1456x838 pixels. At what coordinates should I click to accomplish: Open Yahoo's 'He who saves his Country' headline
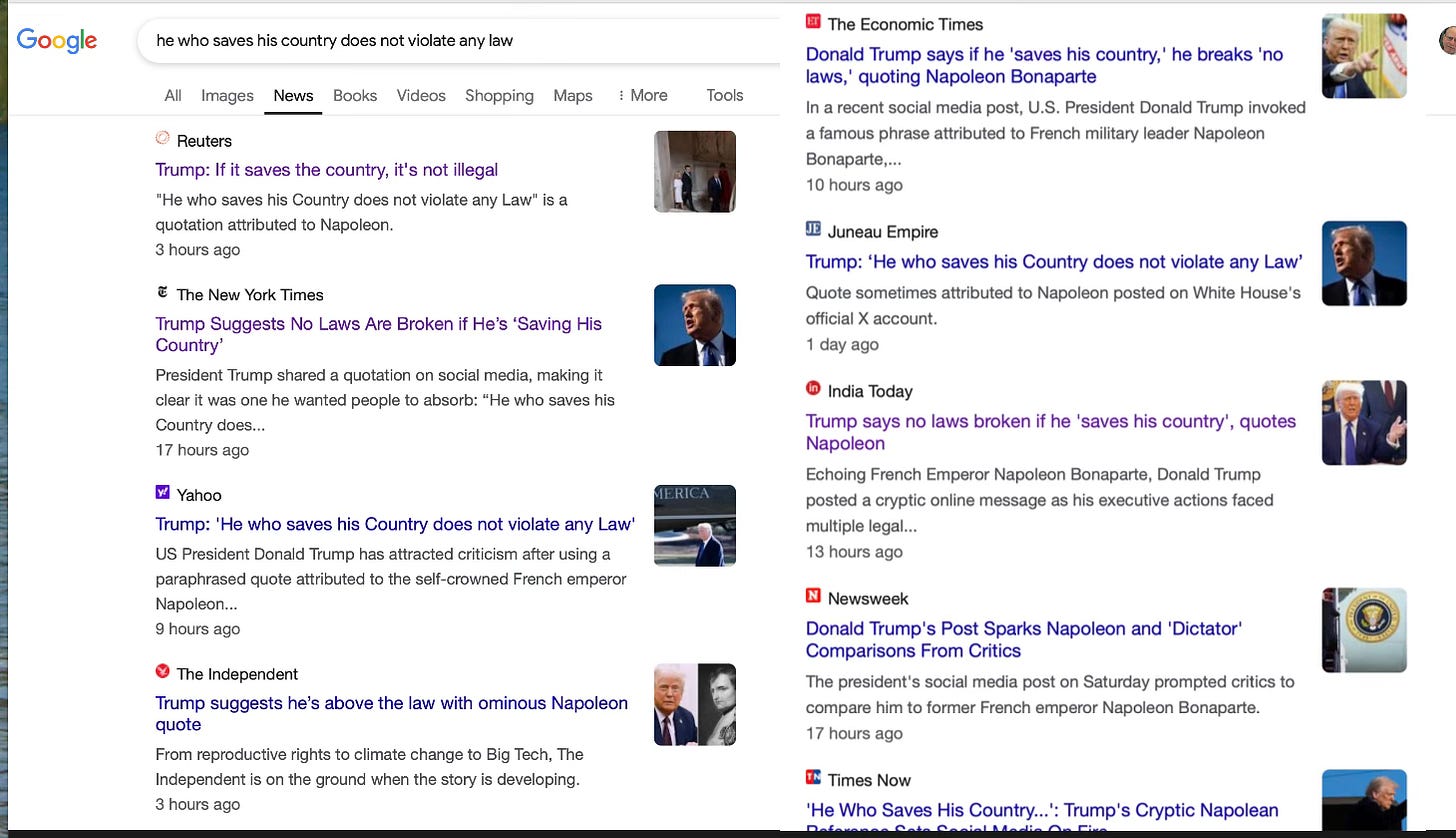pyautogui.click(x=395, y=524)
